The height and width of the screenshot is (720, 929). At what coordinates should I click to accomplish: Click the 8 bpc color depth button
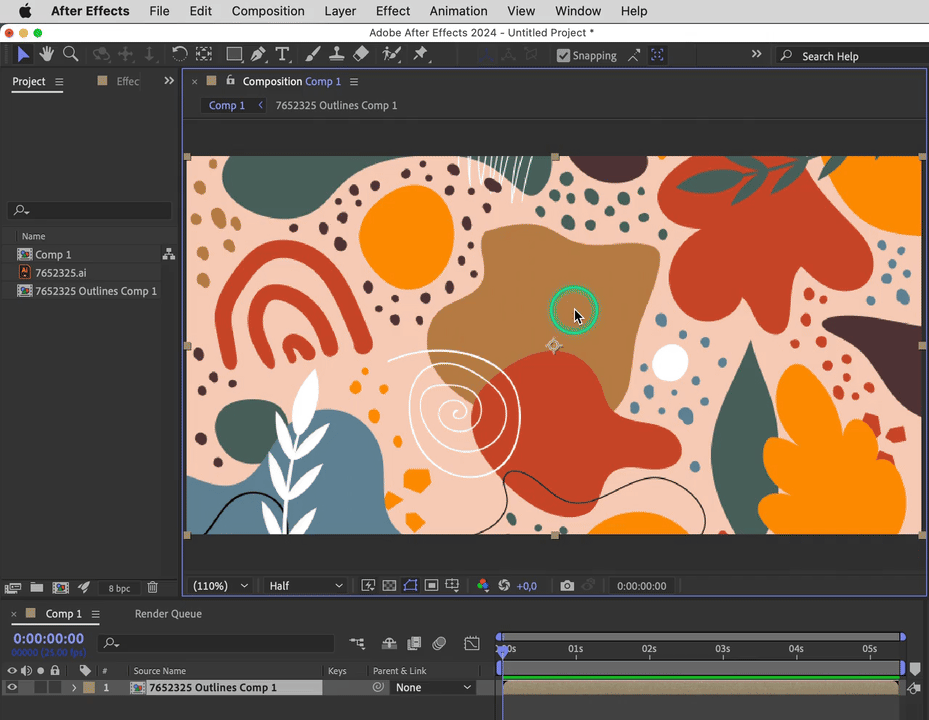click(x=119, y=588)
